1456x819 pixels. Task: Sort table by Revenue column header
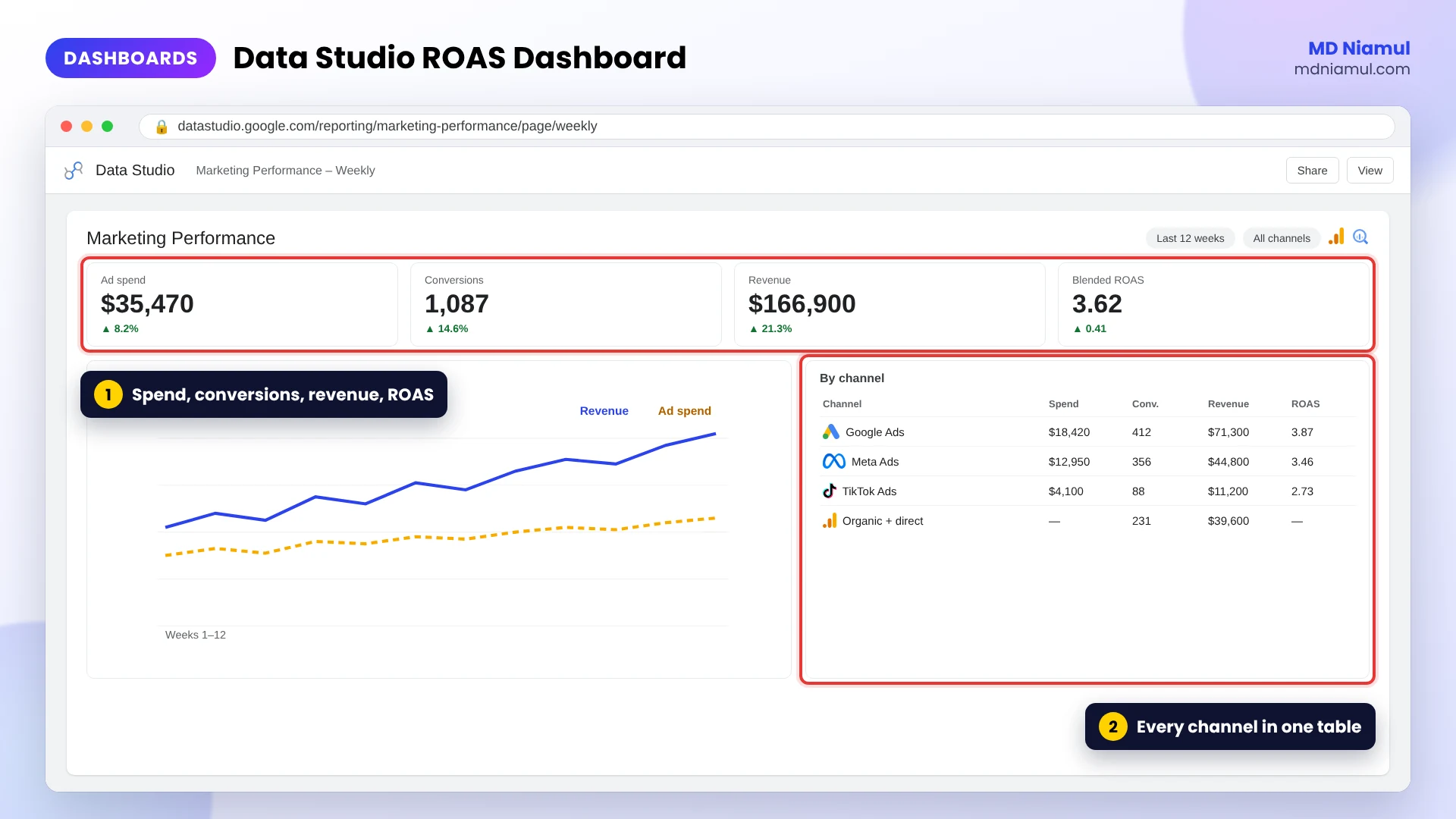pos(1228,404)
